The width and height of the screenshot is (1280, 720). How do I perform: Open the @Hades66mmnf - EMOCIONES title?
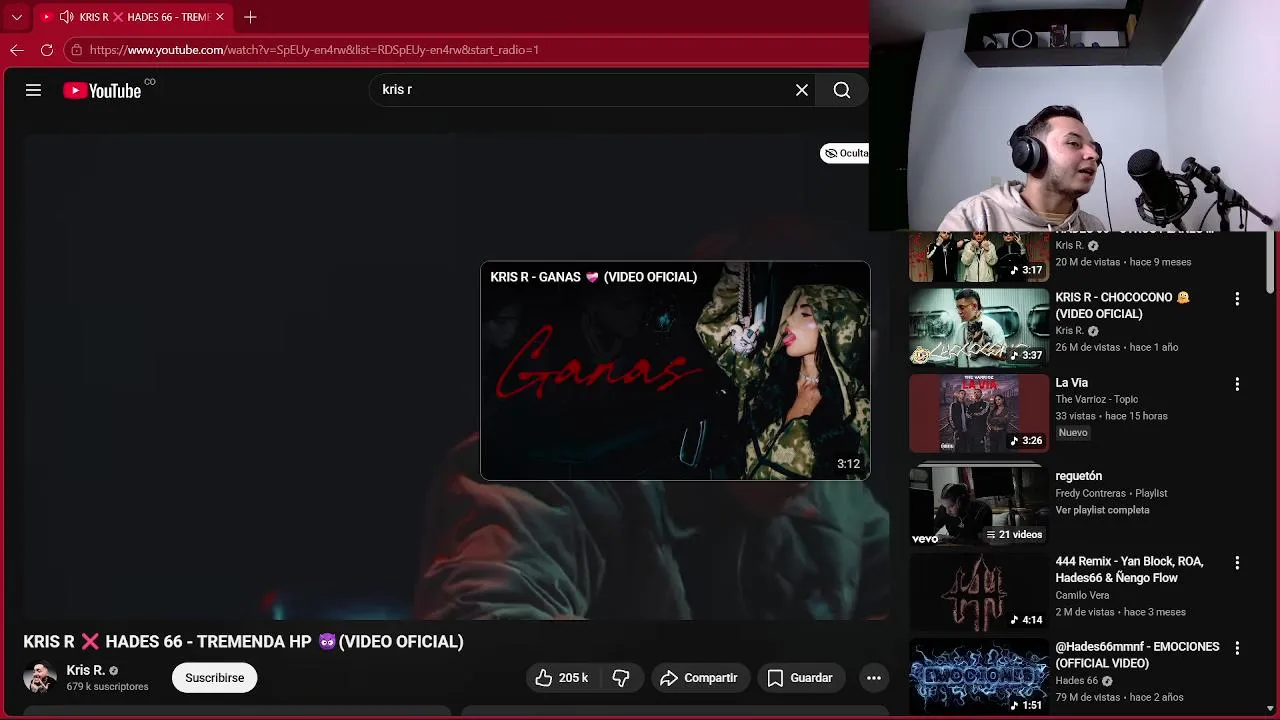(1137, 655)
